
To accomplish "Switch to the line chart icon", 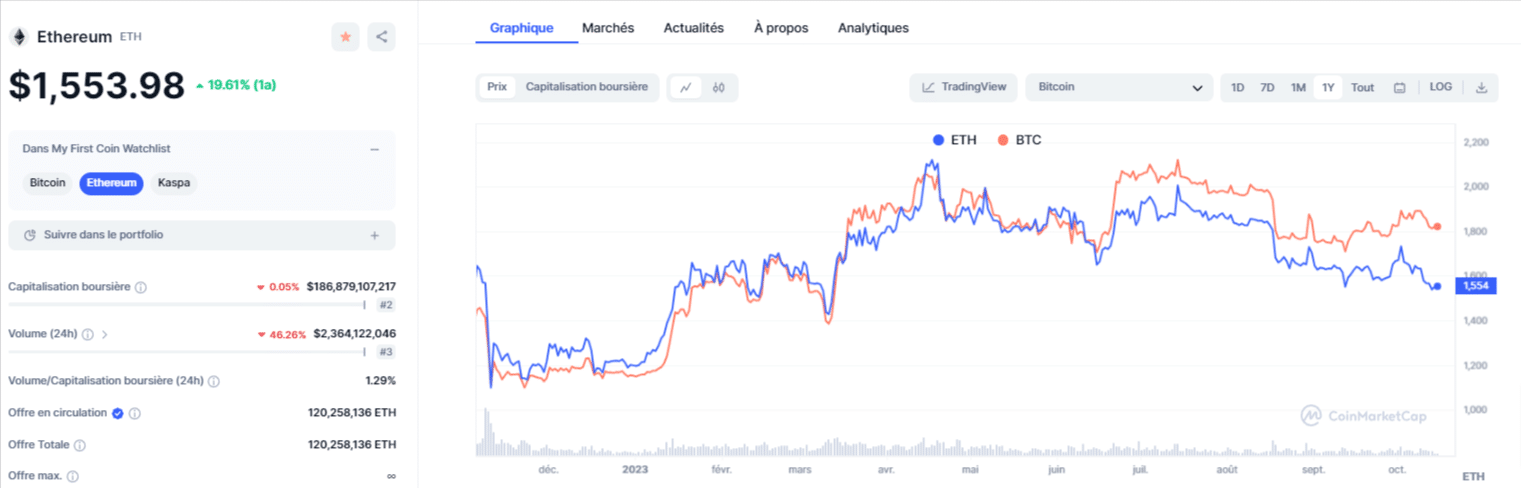I will click(x=686, y=88).
